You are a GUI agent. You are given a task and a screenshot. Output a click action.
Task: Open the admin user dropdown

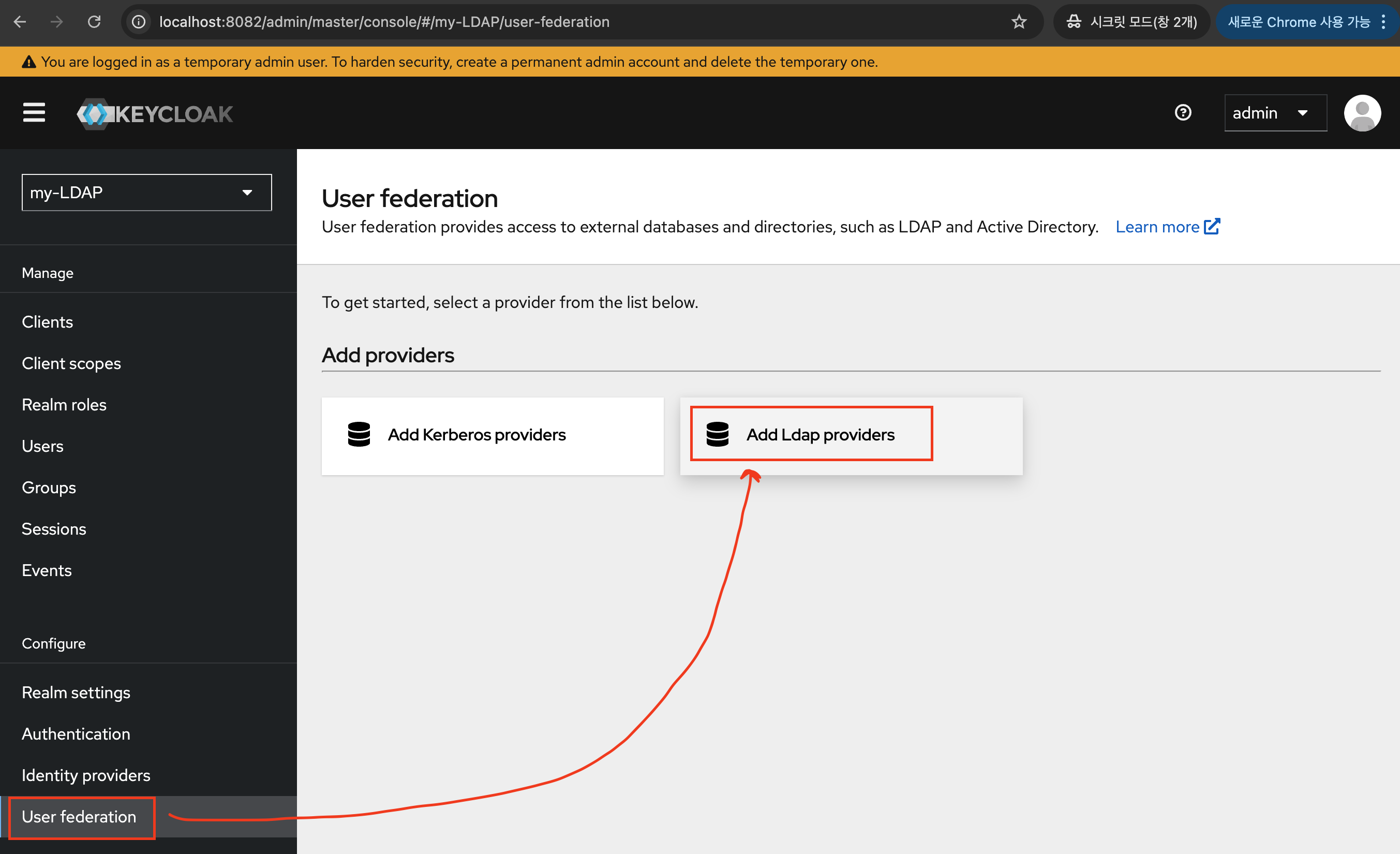1274,113
